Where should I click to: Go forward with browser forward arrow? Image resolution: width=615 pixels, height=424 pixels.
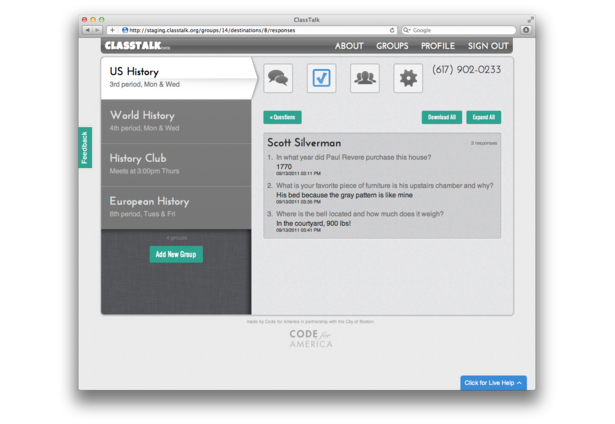(97, 30)
